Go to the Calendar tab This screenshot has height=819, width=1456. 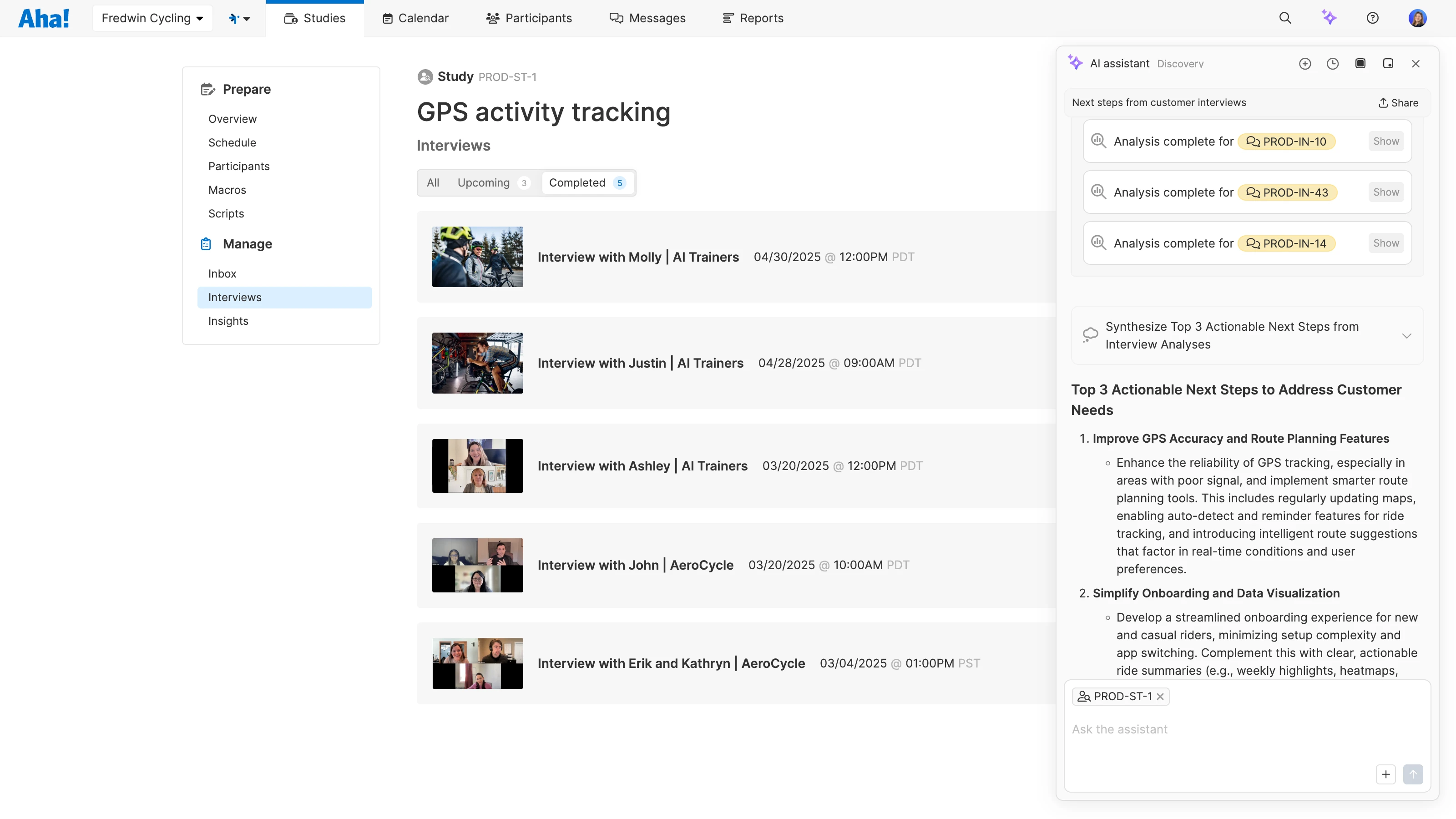(415, 18)
